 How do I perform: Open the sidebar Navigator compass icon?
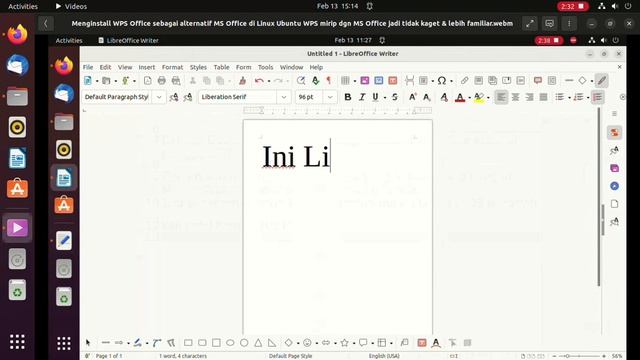pyautogui.click(x=614, y=186)
